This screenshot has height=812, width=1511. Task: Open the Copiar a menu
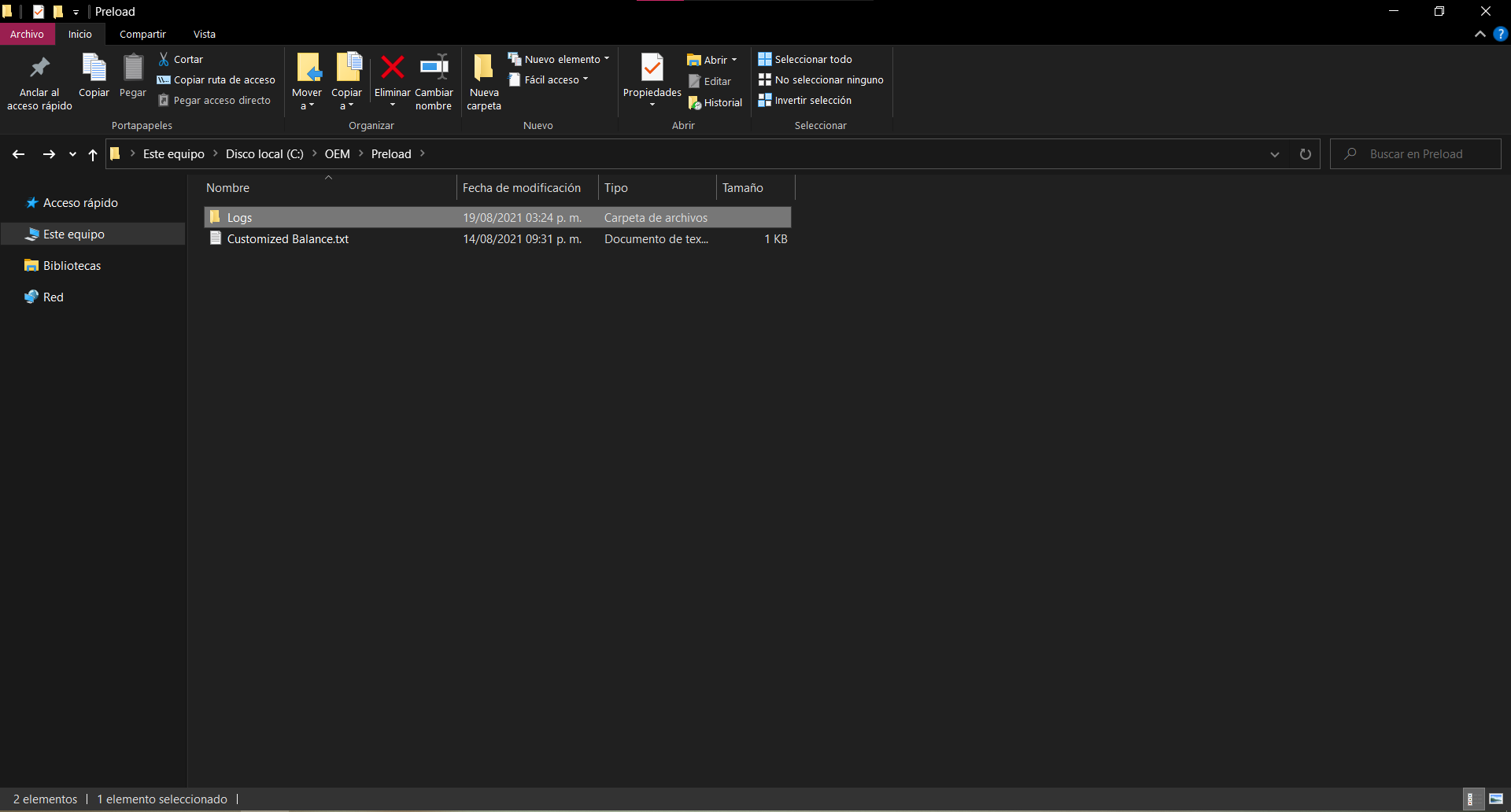(346, 83)
